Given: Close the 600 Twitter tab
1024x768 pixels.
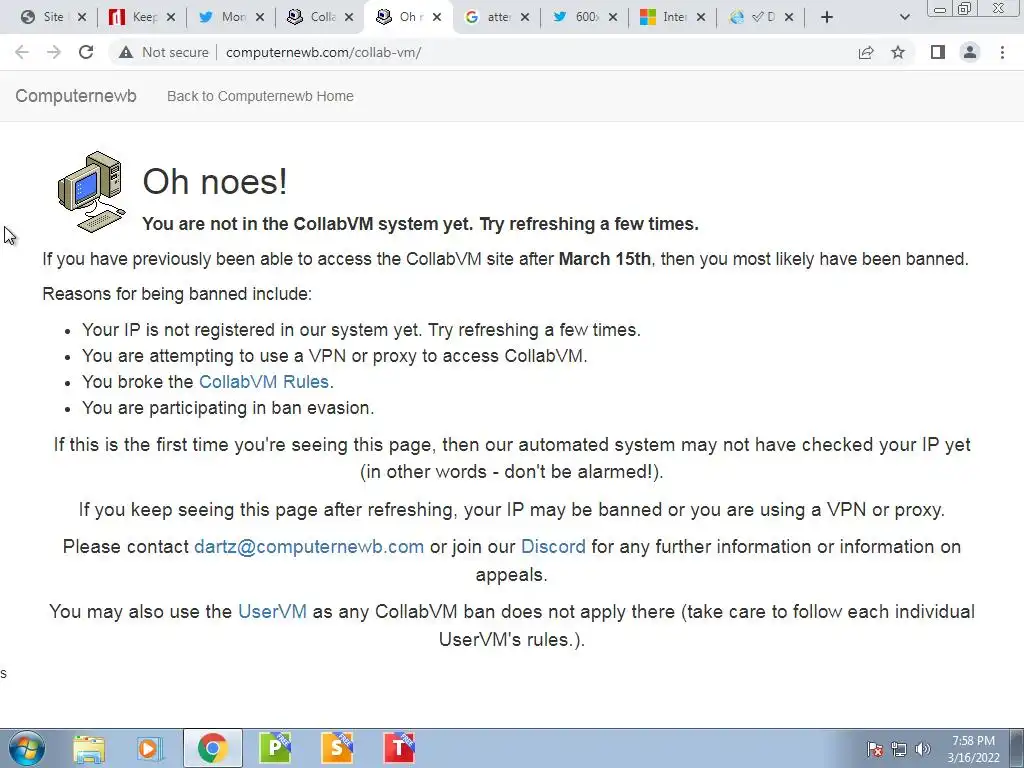Looking at the screenshot, I should (x=613, y=17).
